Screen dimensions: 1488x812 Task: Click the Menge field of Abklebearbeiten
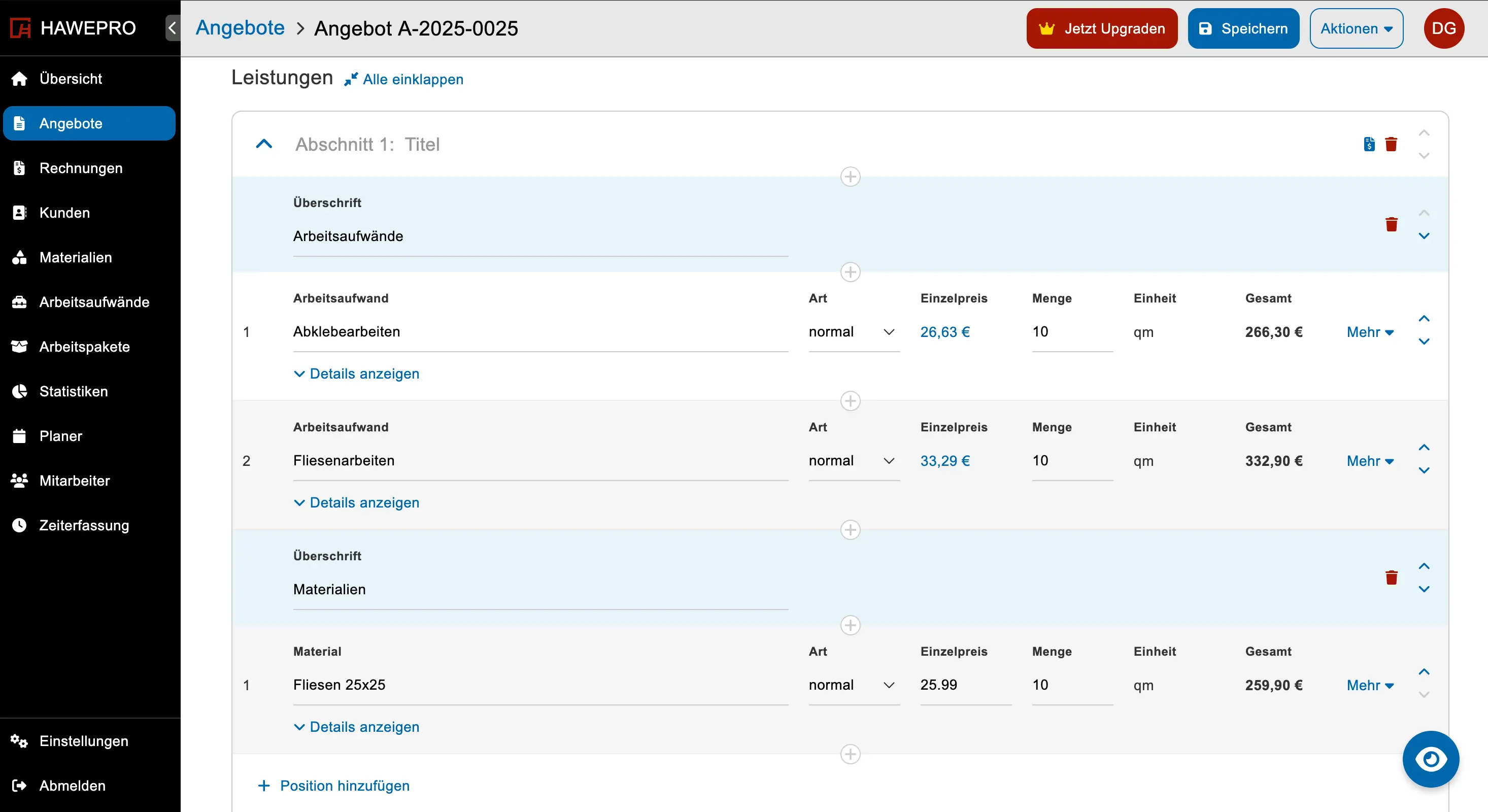click(1072, 332)
